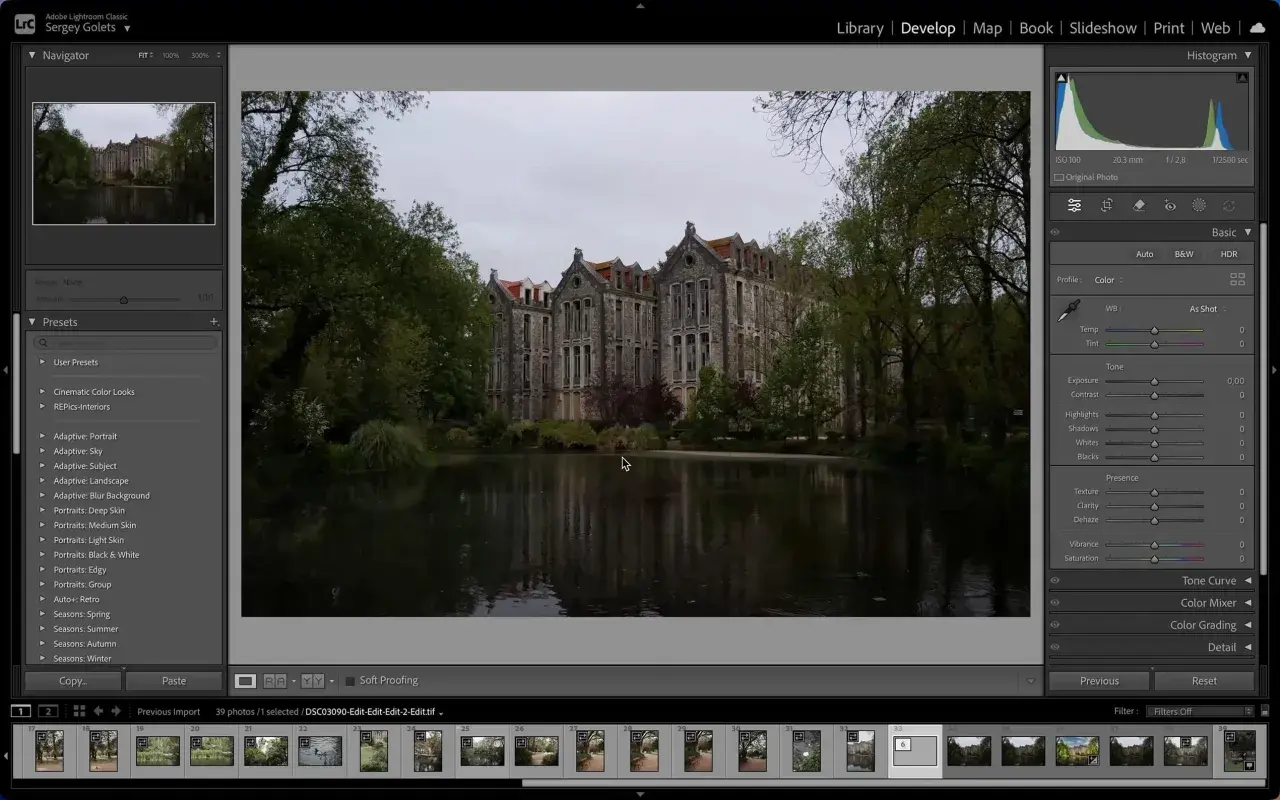Select the Red Eye correction tool
The height and width of the screenshot is (800, 1280).
1169,205
